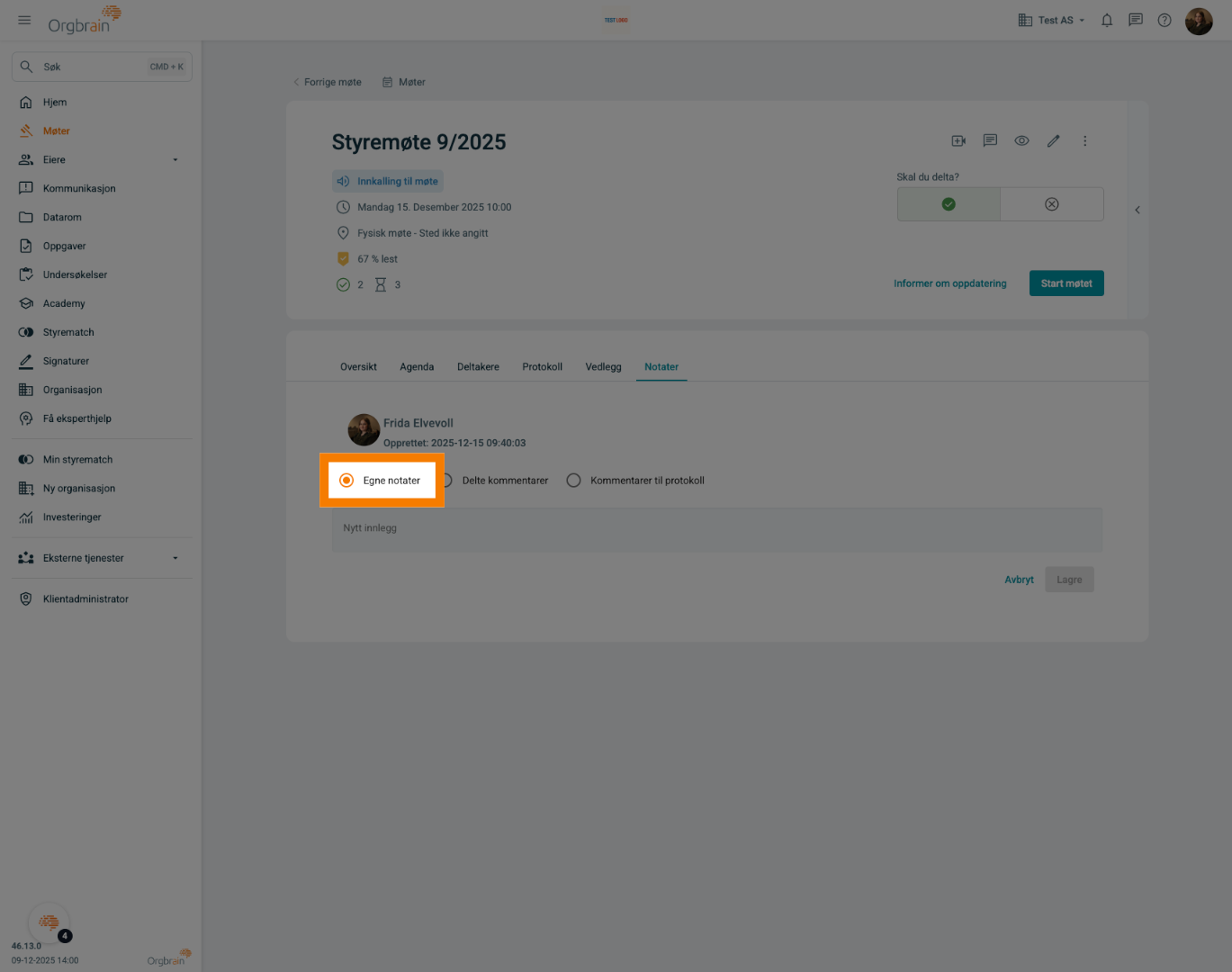Decline attendance with the X button

tap(1052, 204)
